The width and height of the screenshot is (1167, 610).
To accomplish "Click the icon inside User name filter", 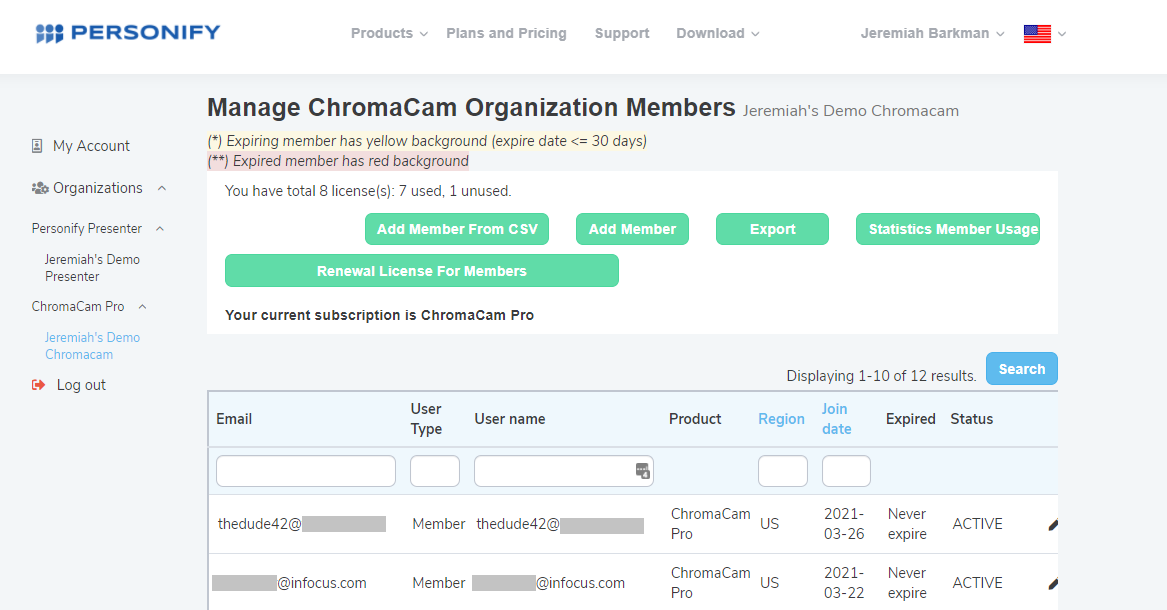I will 643,471.
